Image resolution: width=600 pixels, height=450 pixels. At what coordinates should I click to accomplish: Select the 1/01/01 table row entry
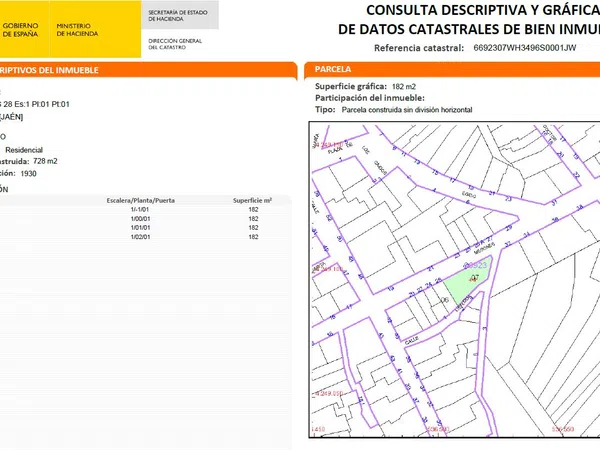[140, 228]
